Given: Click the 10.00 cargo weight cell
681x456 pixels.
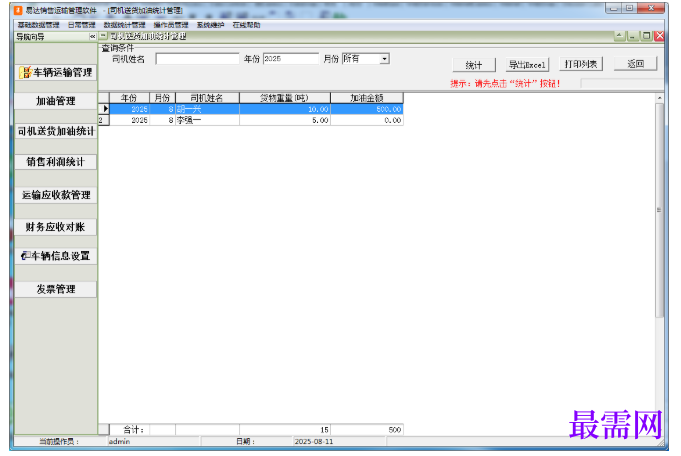Looking at the screenshot, I should [284, 109].
